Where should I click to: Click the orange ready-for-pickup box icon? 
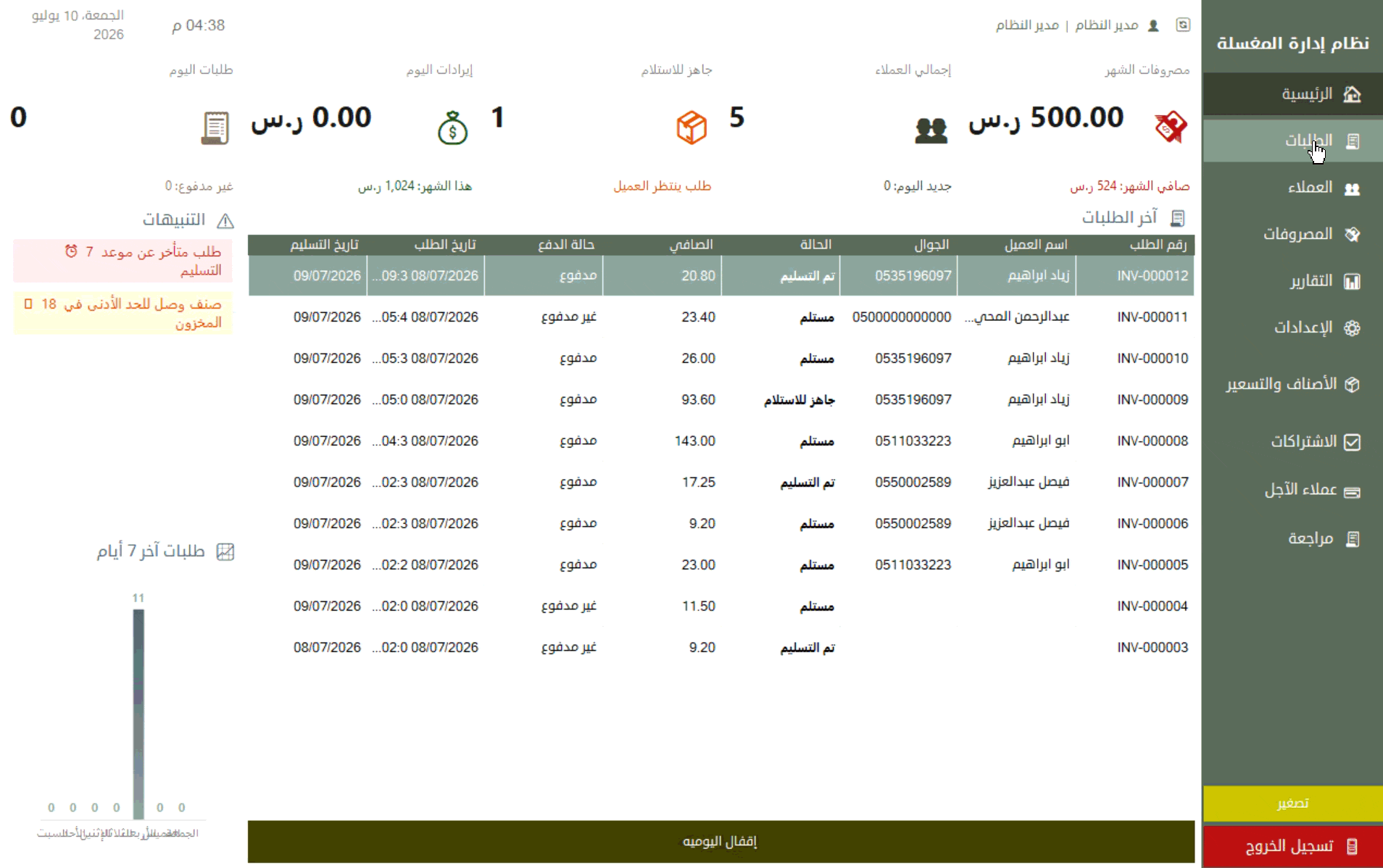tap(691, 128)
